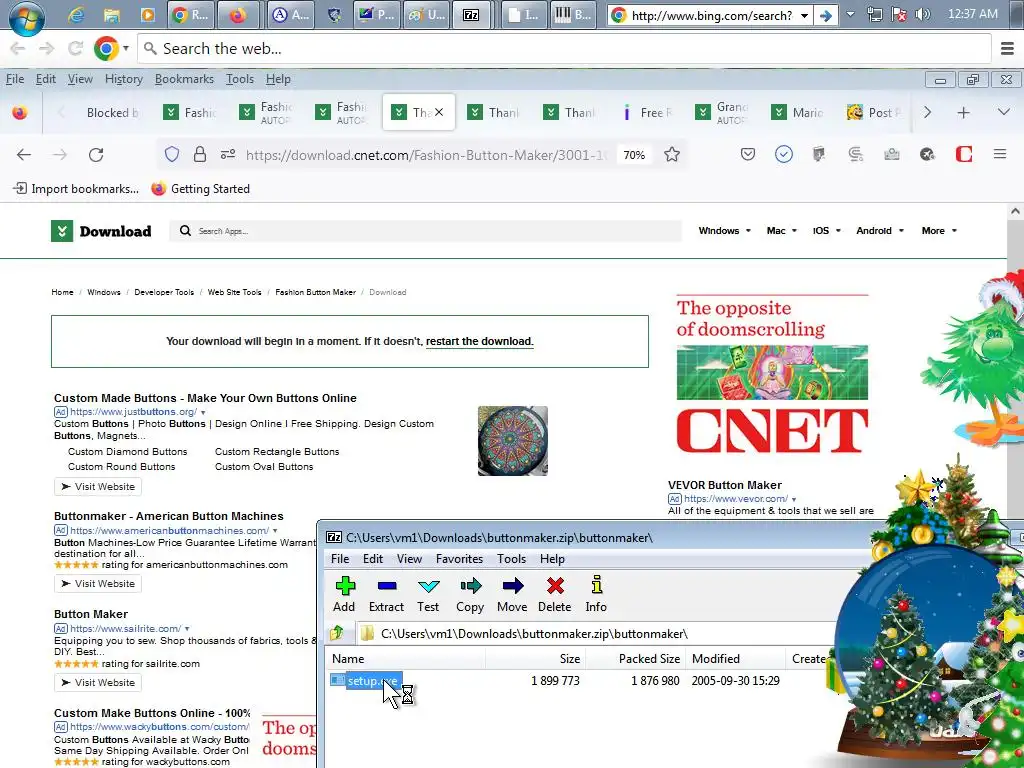Viewport: 1024px width, 768px height.
Task: Click restart the download link
Action: coord(479,342)
